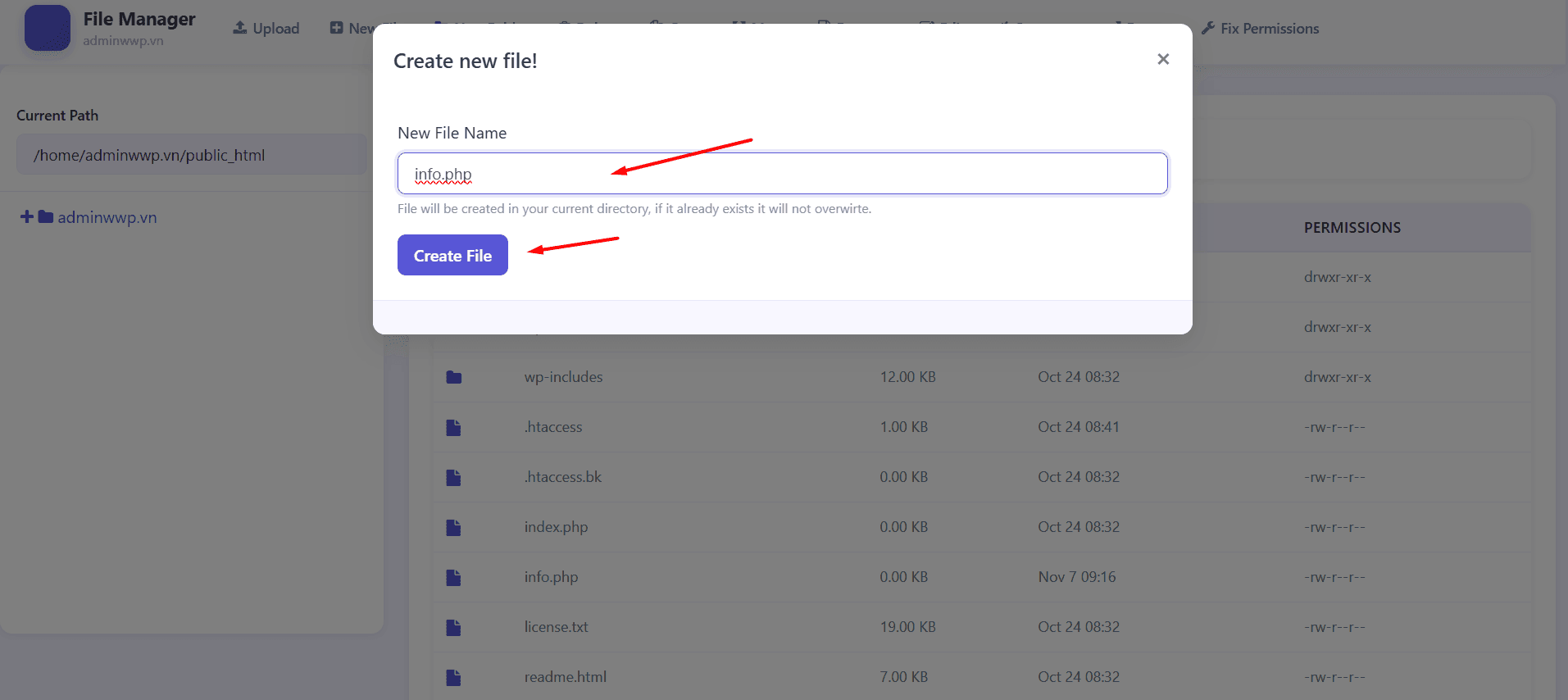This screenshot has width=1568, height=700.
Task: Open the adminwwp.vn folder link
Action: pos(107,217)
